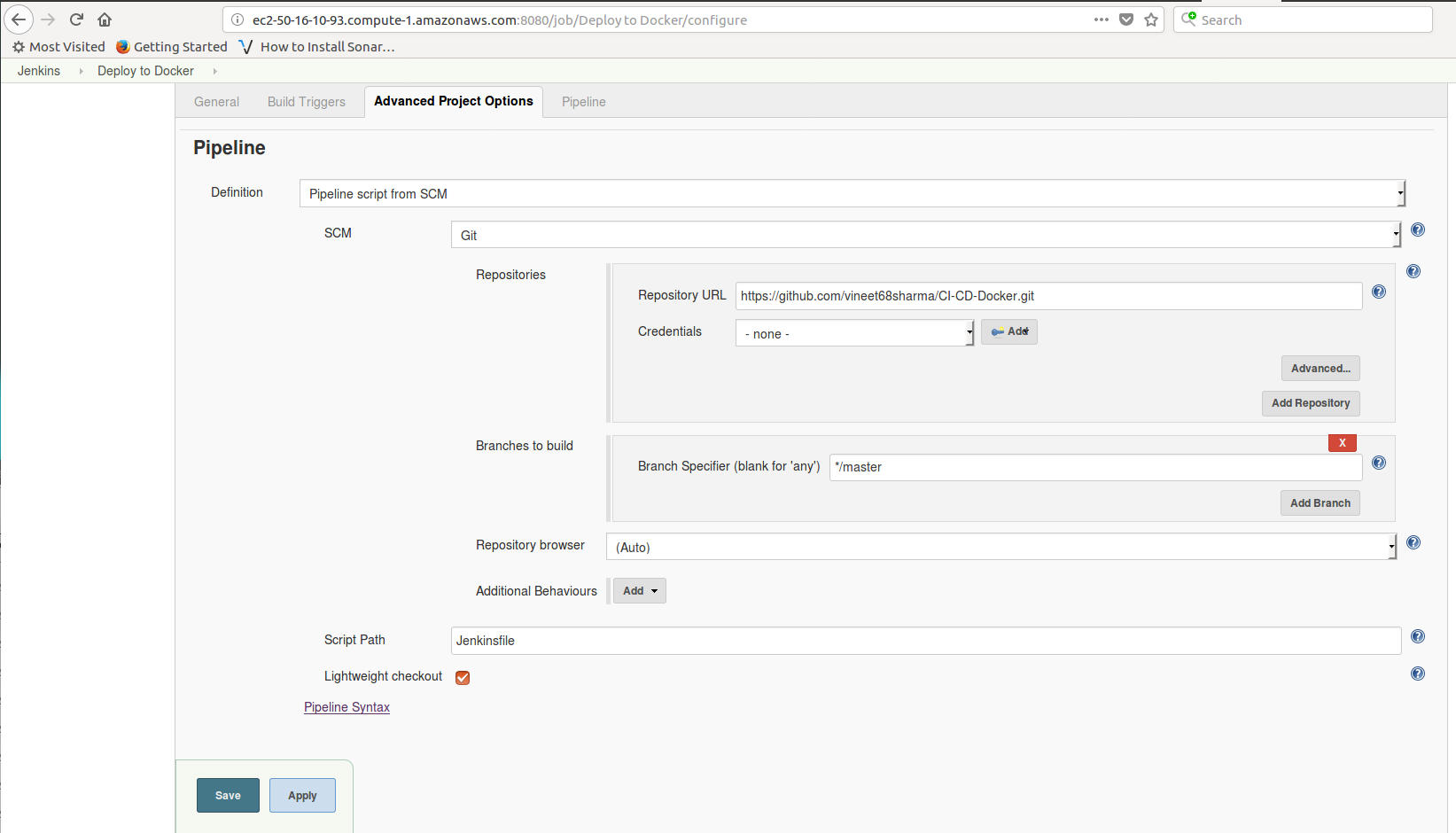1456x833 pixels.
Task: Click Add credentials key button
Action: [x=1009, y=331]
